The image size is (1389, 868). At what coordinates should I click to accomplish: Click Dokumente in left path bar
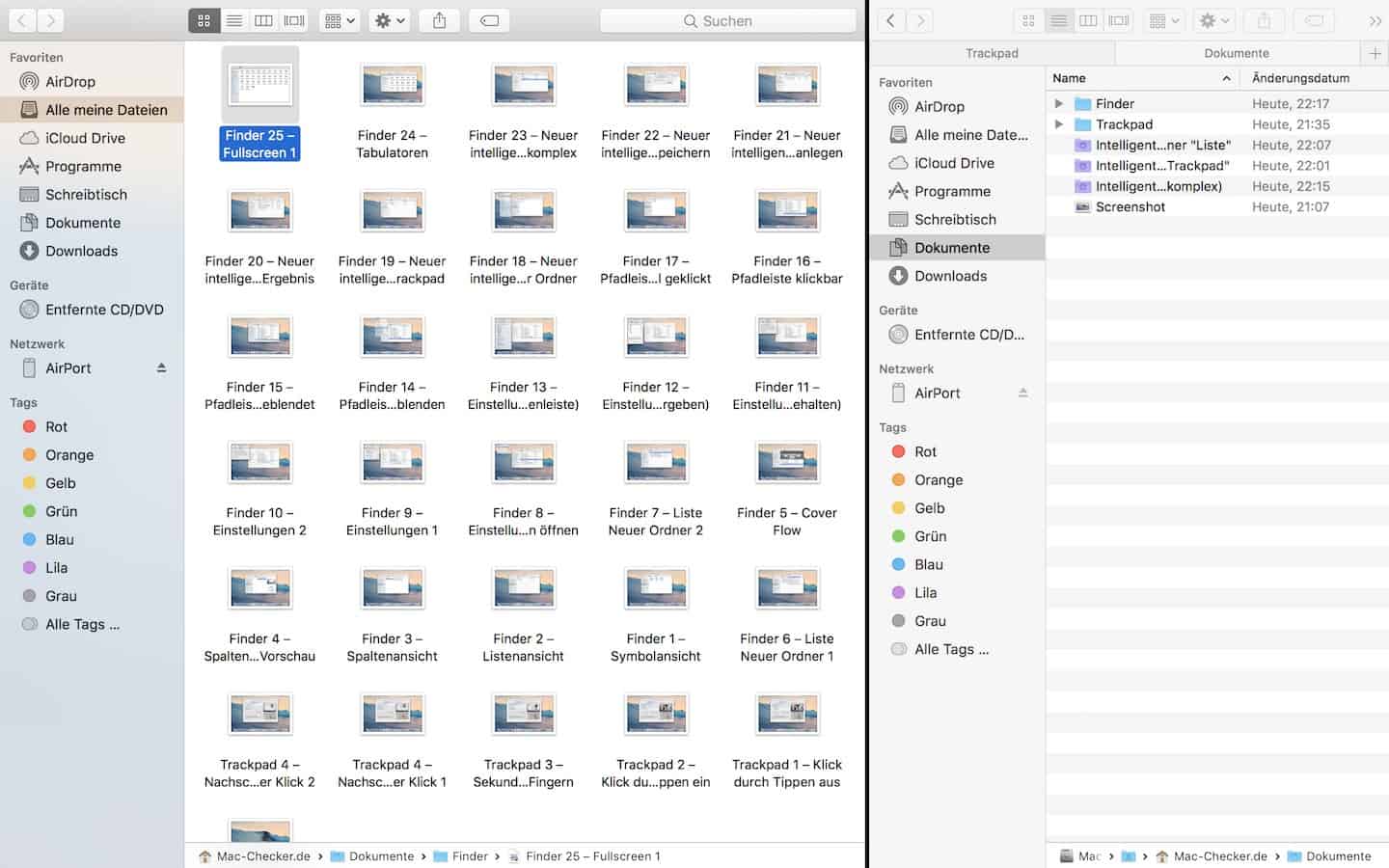[x=372, y=856]
